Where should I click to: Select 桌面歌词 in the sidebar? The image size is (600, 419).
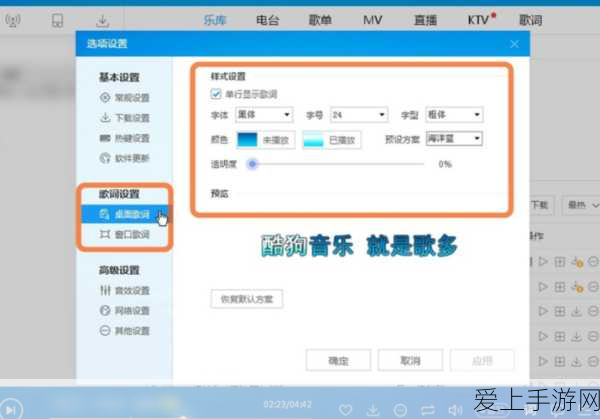pos(125,214)
